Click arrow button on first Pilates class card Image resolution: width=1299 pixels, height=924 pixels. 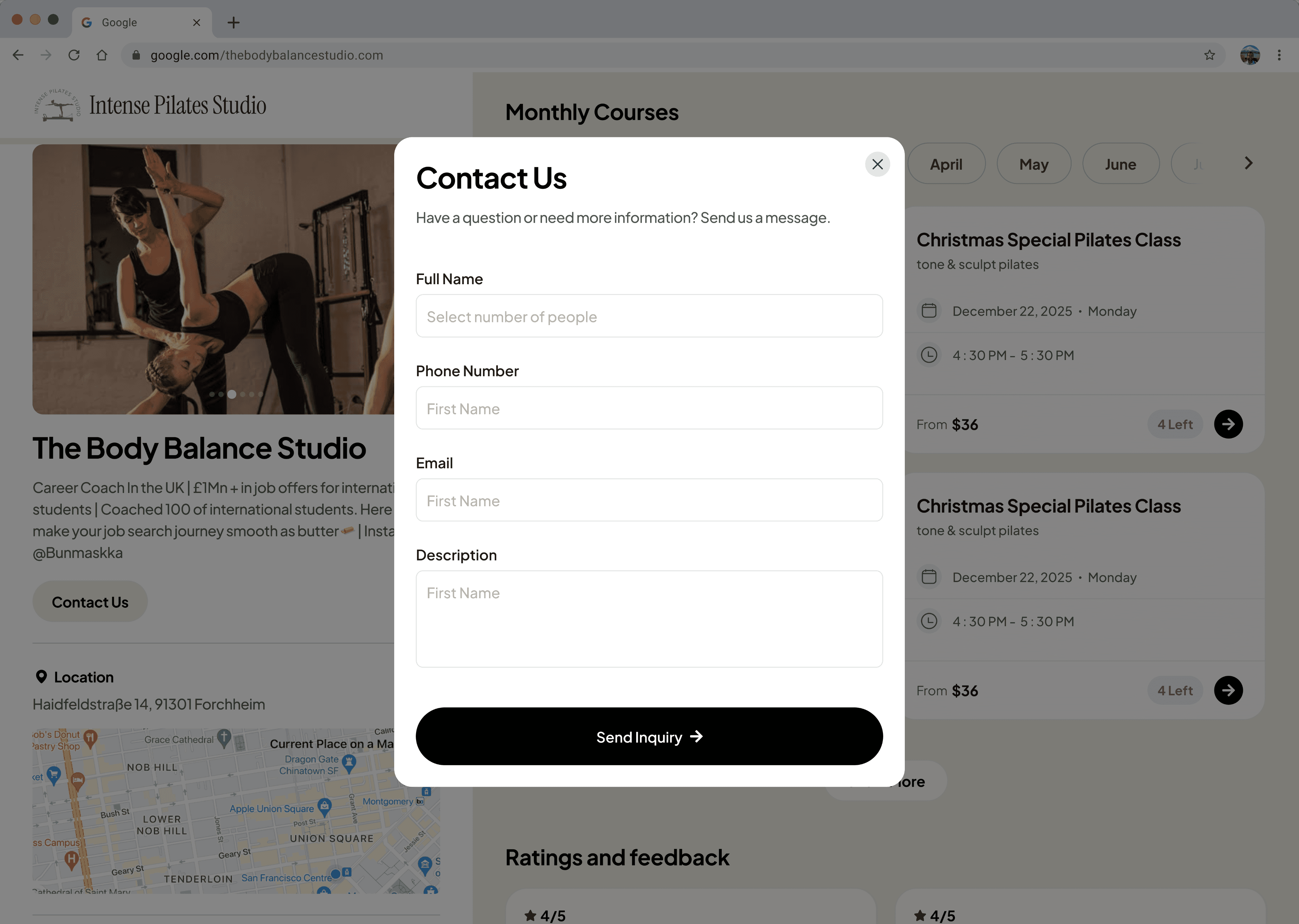(x=1228, y=424)
